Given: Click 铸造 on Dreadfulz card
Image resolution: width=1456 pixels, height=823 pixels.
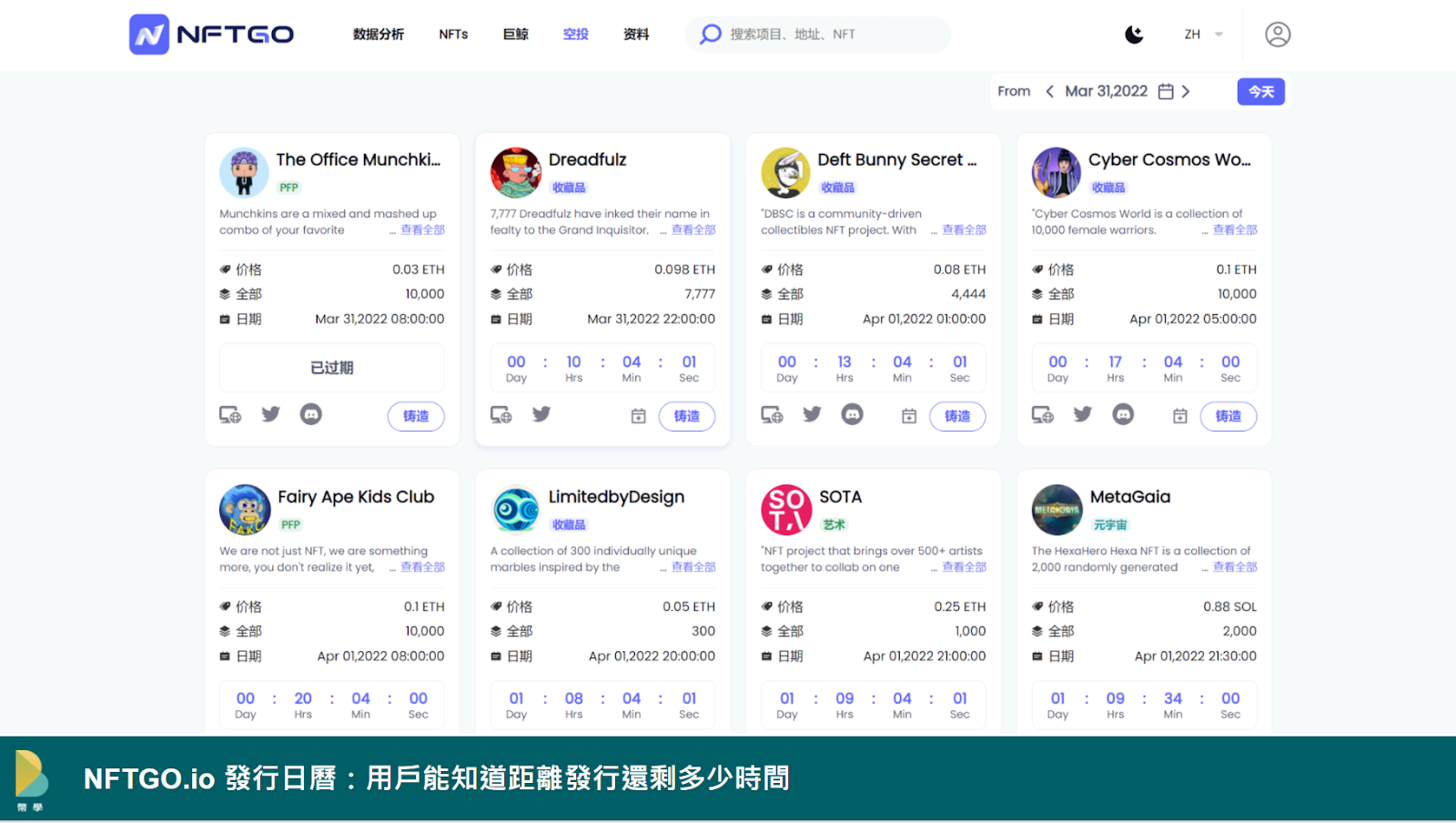Looking at the screenshot, I should (x=687, y=416).
